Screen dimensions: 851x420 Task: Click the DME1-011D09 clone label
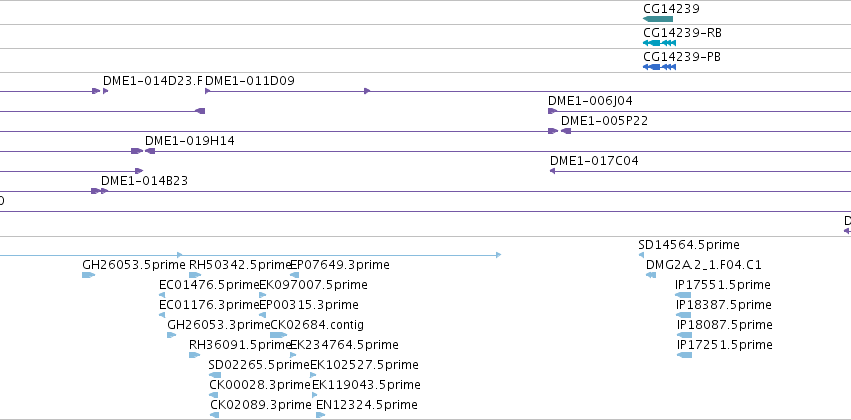[250, 81]
